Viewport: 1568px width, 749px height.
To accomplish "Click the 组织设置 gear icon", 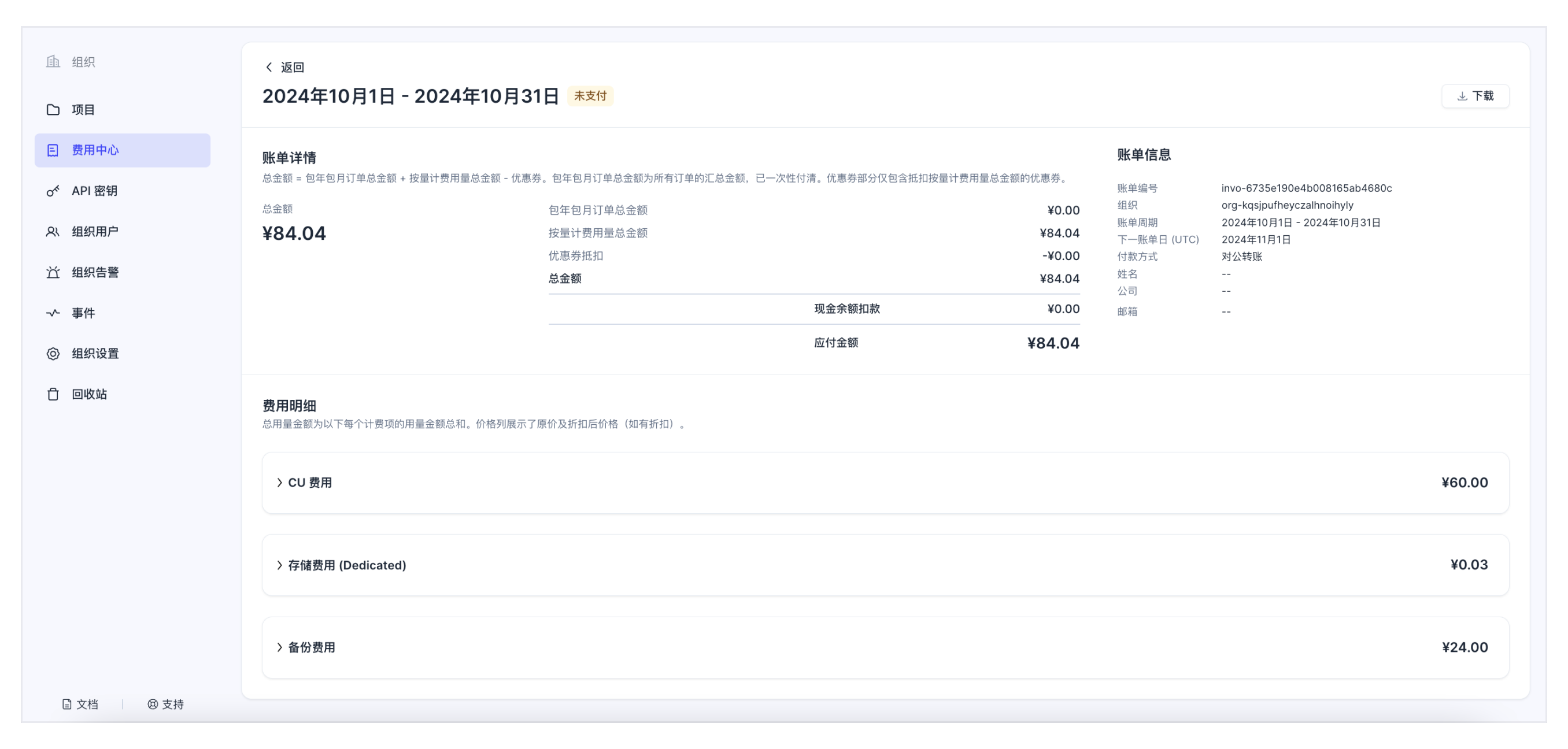I will tap(53, 354).
